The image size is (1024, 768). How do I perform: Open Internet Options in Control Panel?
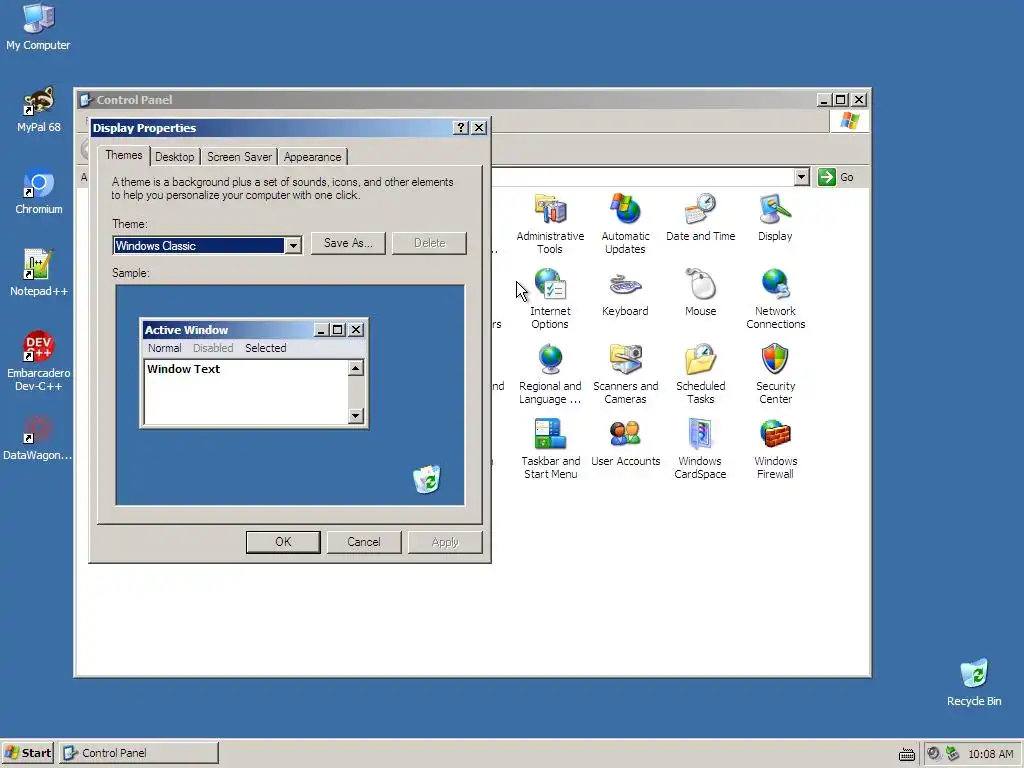click(550, 299)
